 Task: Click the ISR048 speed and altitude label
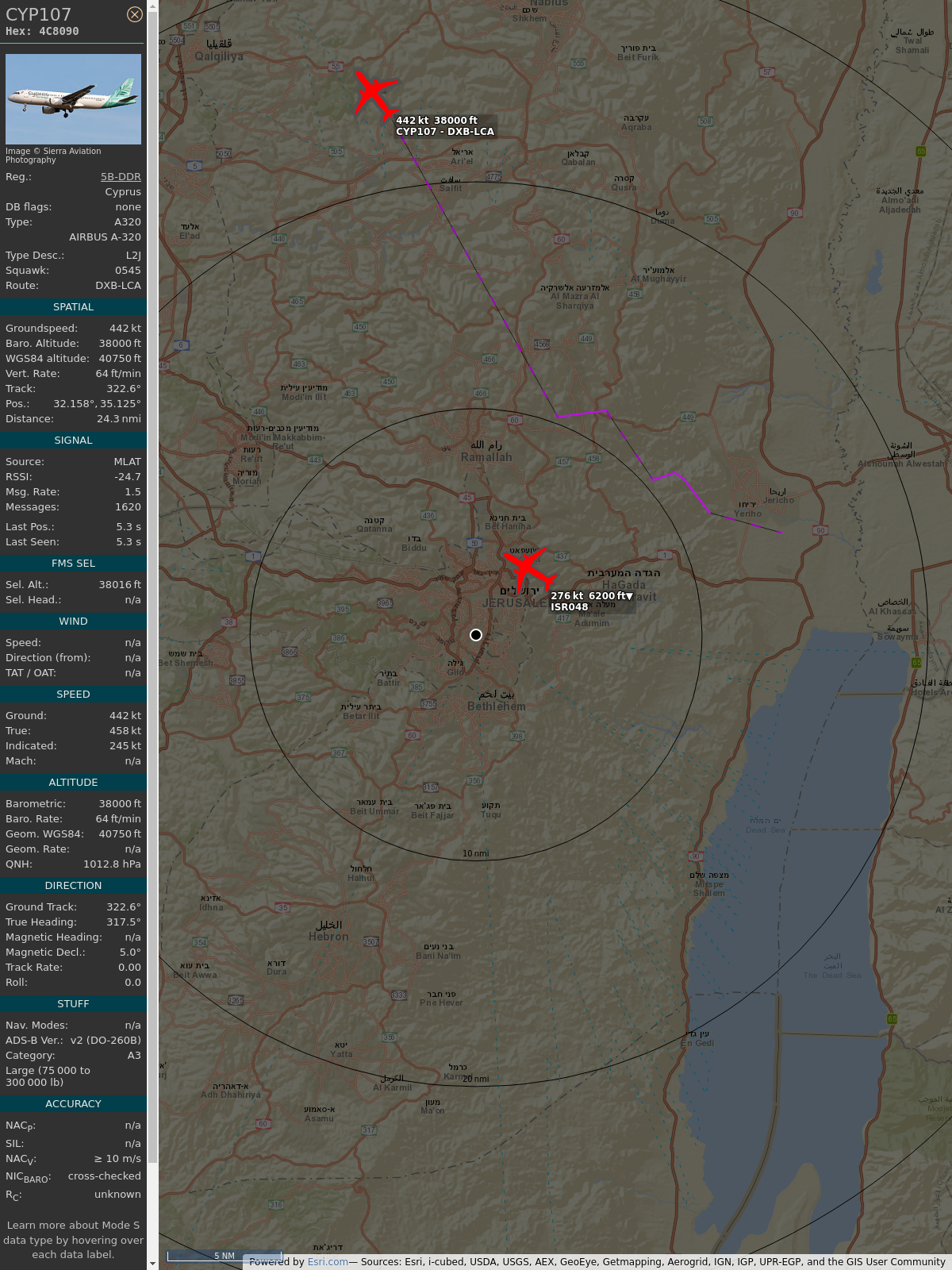591,595
